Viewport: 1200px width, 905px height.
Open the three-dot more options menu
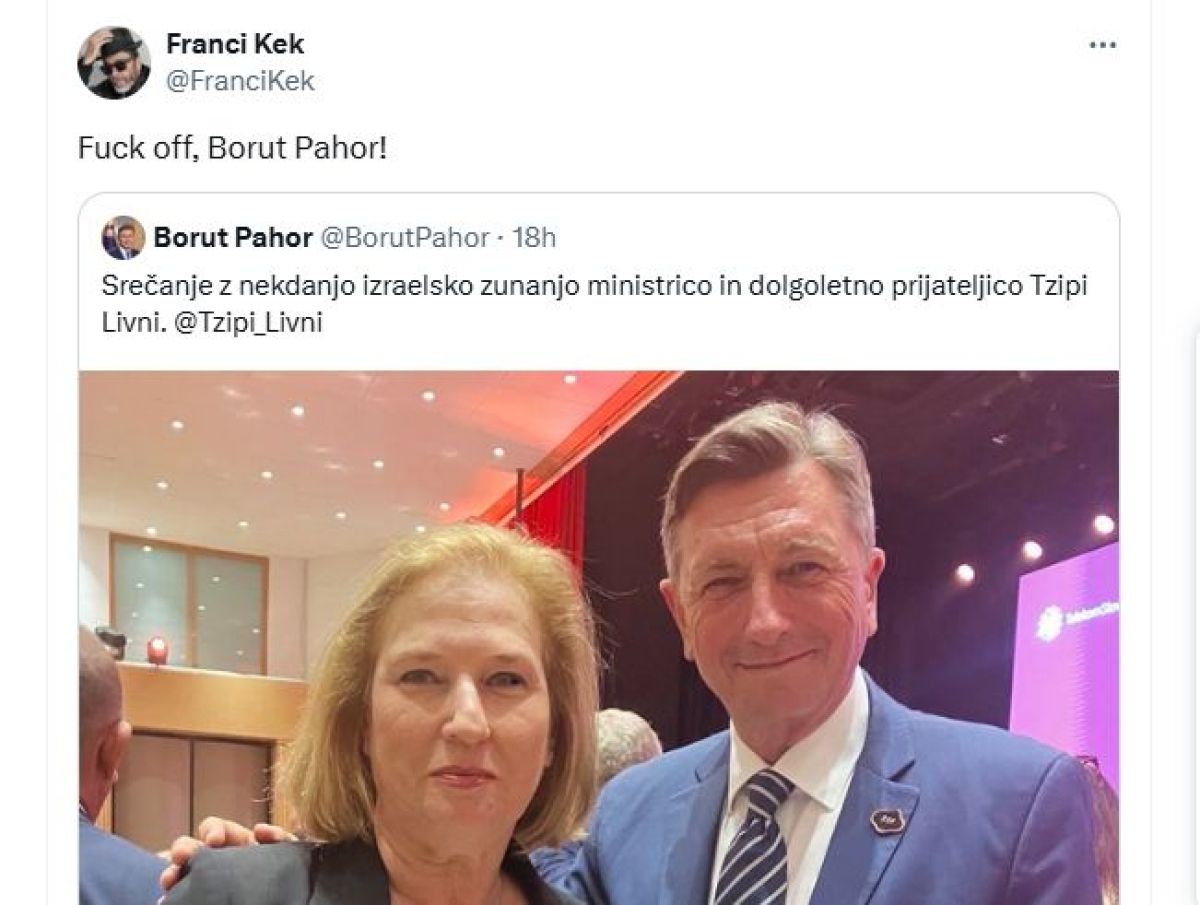click(x=1103, y=46)
